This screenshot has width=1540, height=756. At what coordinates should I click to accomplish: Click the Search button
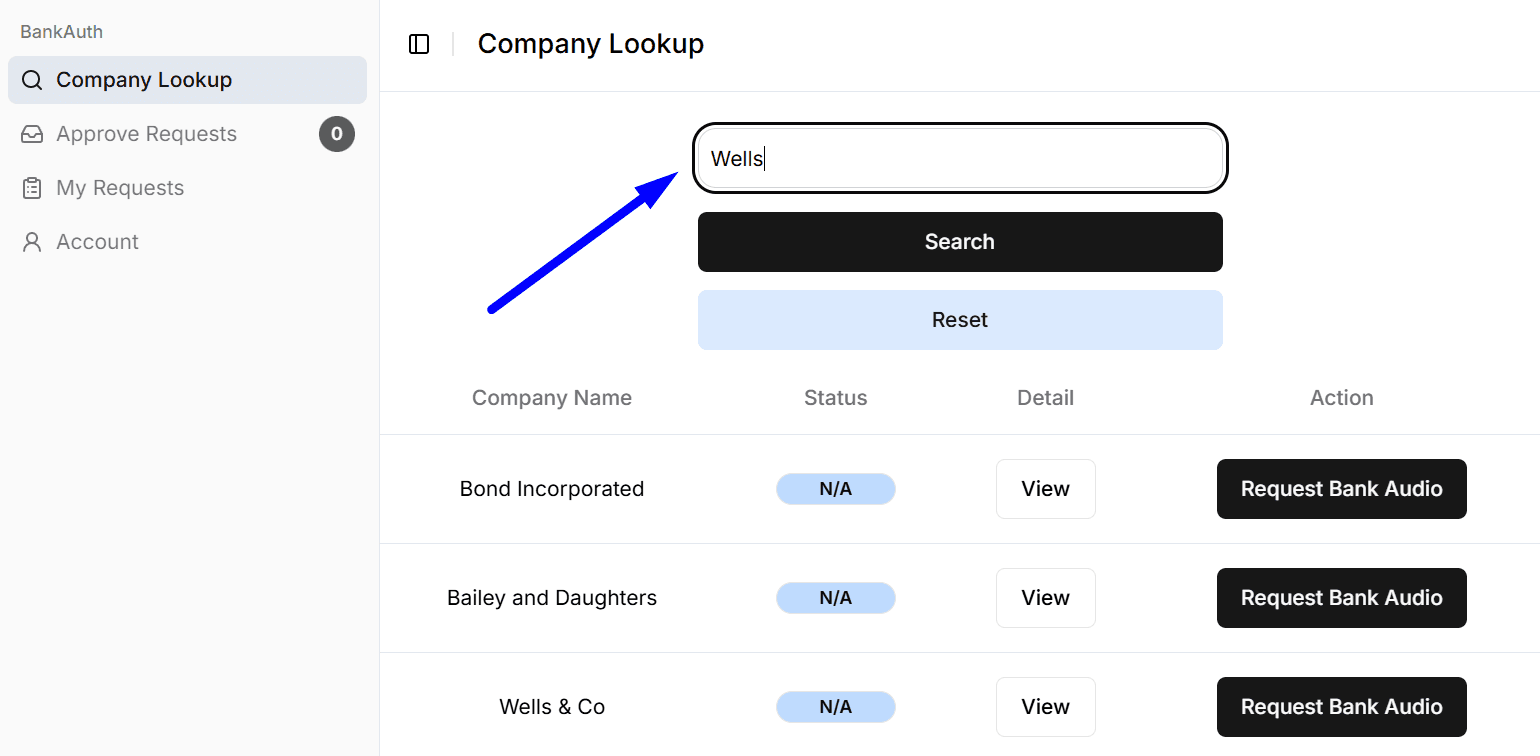pyautogui.click(x=960, y=242)
